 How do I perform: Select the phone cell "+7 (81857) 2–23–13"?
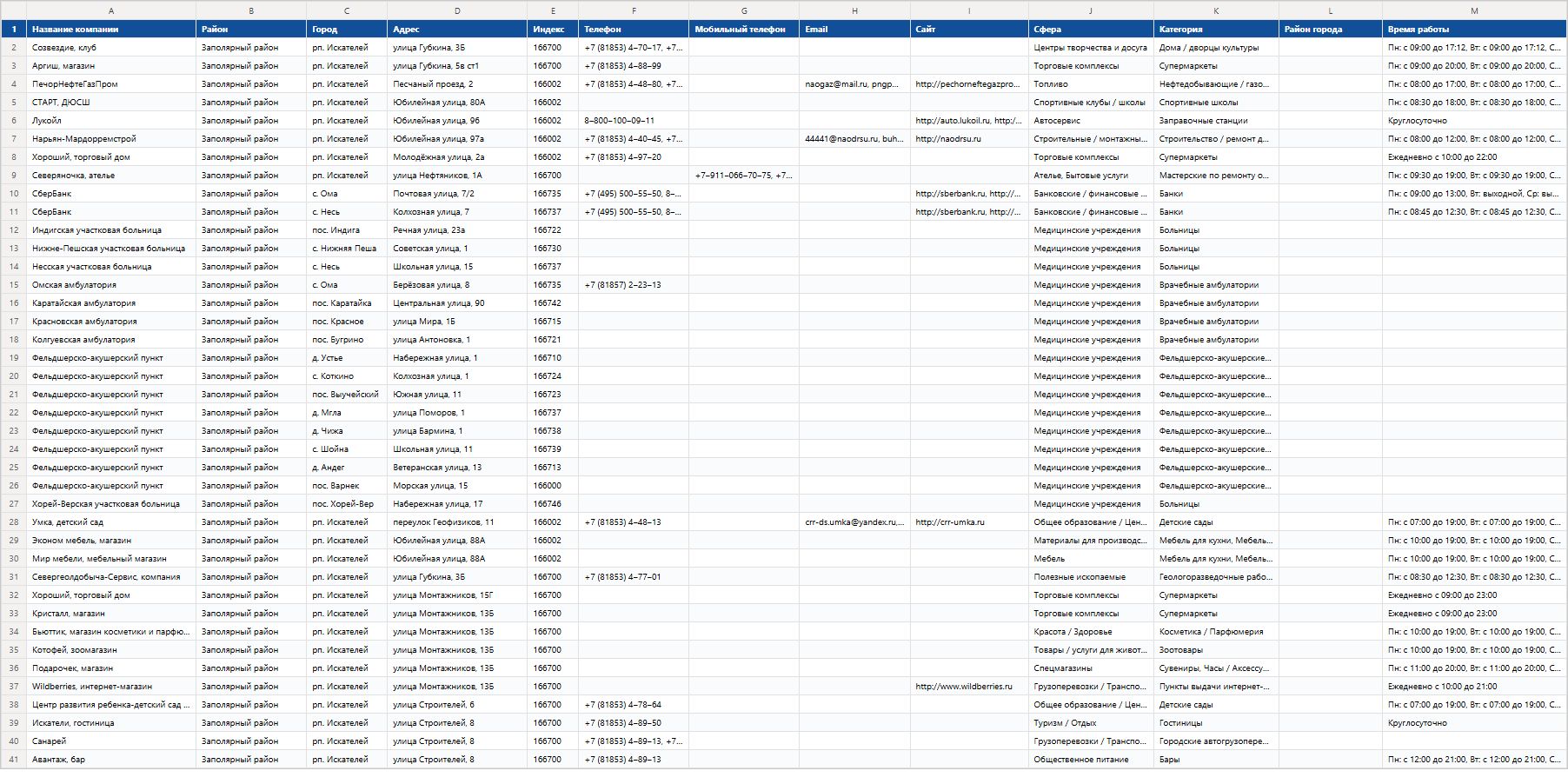pos(634,285)
